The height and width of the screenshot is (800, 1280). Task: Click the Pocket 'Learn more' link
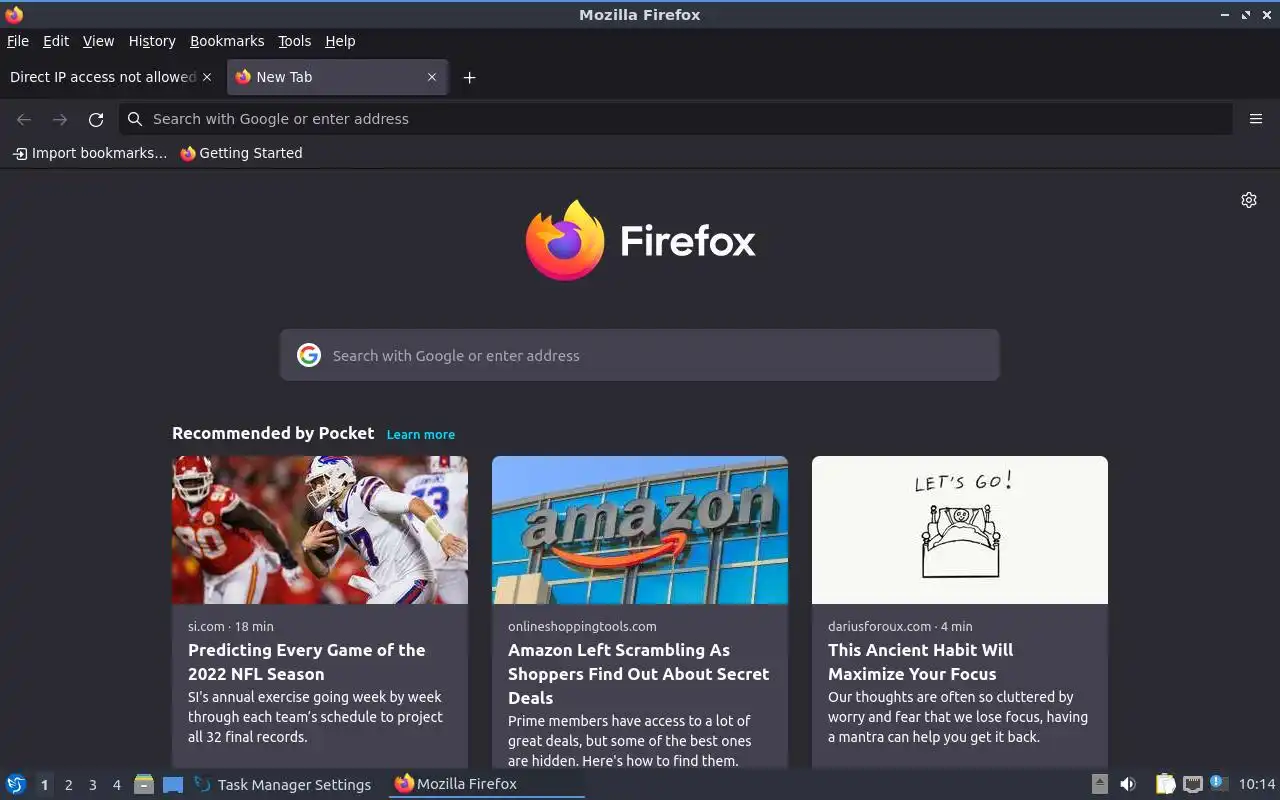[x=421, y=434]
